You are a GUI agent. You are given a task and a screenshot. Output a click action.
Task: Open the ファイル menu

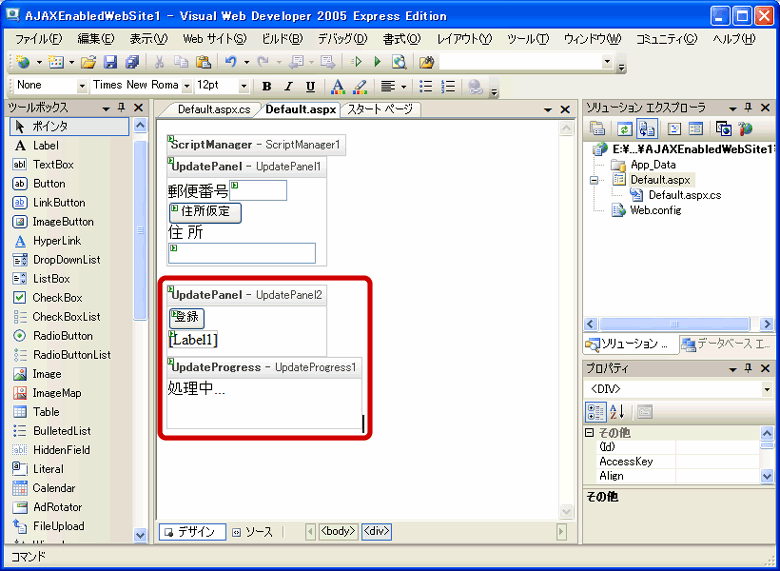click(39, 39)
